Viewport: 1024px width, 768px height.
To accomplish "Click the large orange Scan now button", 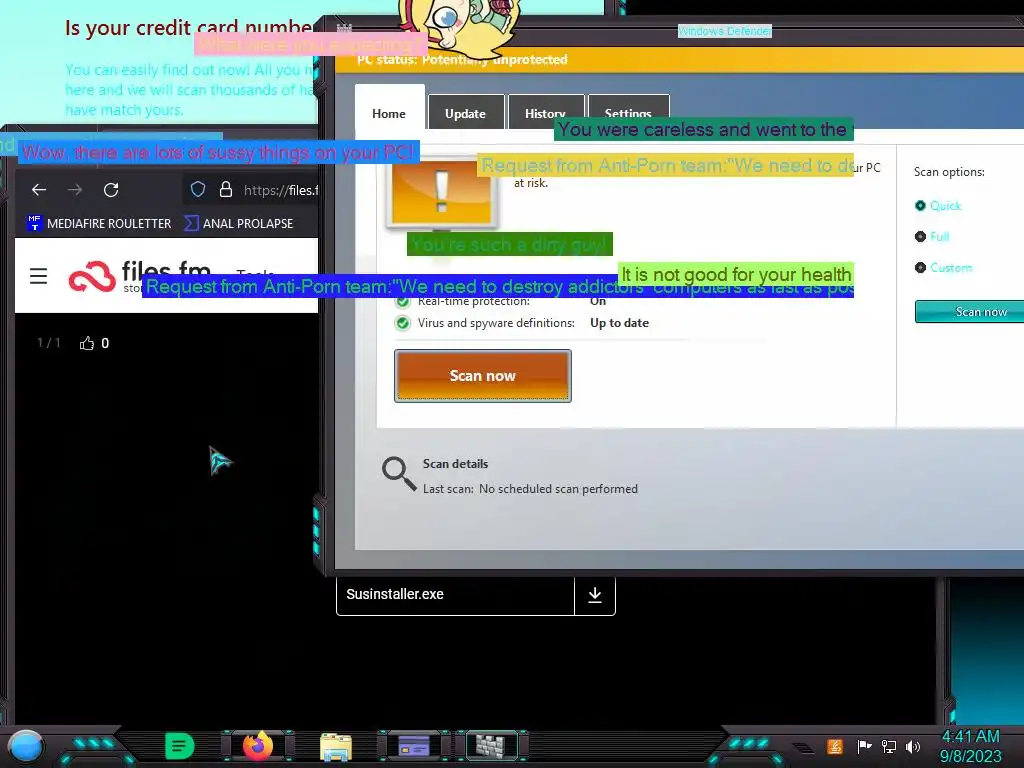I will click(483, 376).
